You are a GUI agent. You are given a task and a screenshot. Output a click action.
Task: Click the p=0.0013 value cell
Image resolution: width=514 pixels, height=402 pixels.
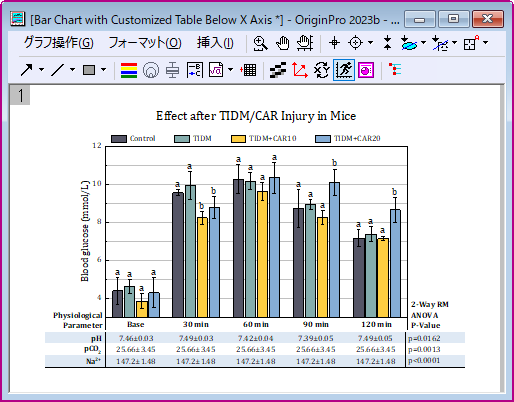tap(424, 350)
